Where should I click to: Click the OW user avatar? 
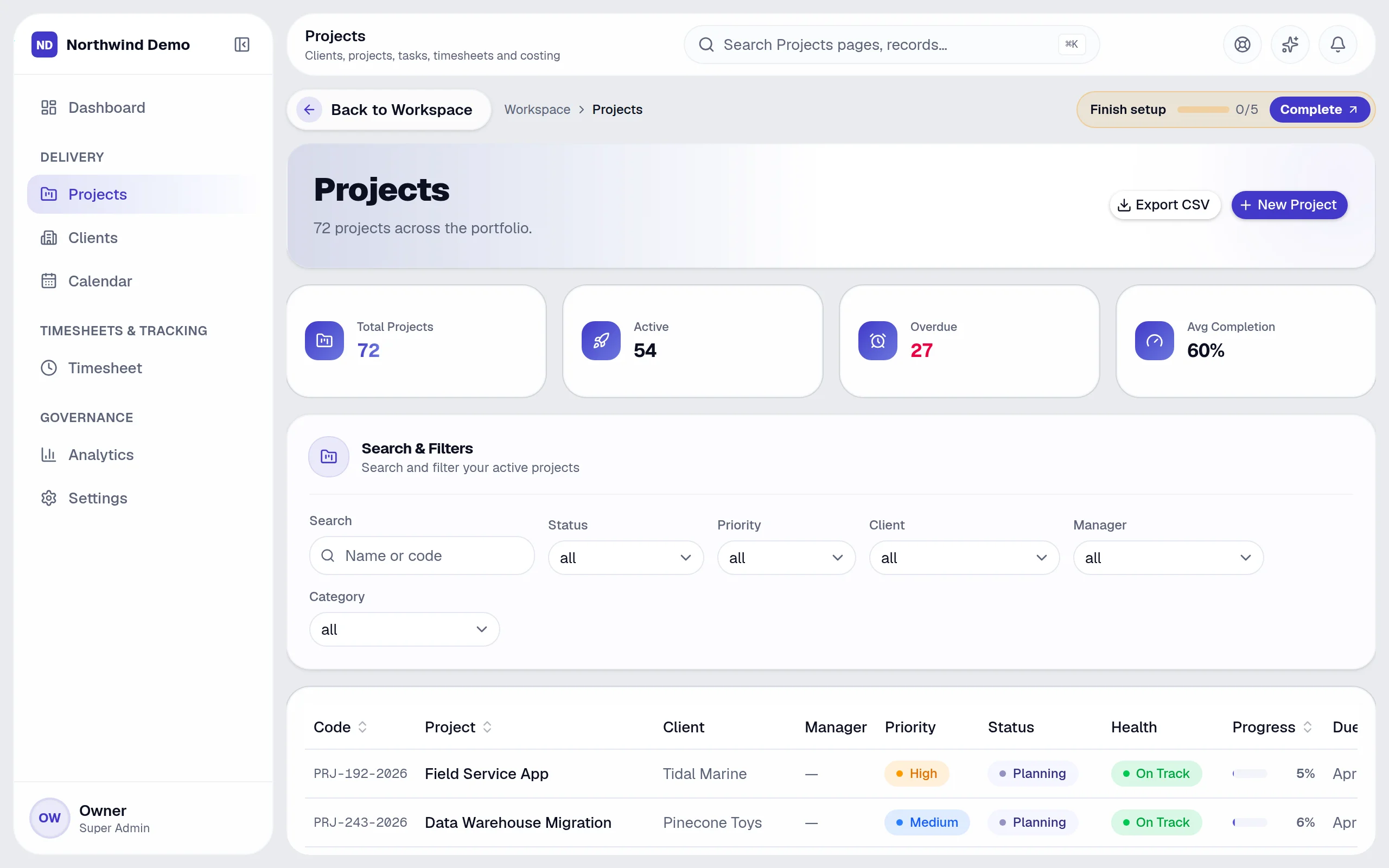[49, 818]
